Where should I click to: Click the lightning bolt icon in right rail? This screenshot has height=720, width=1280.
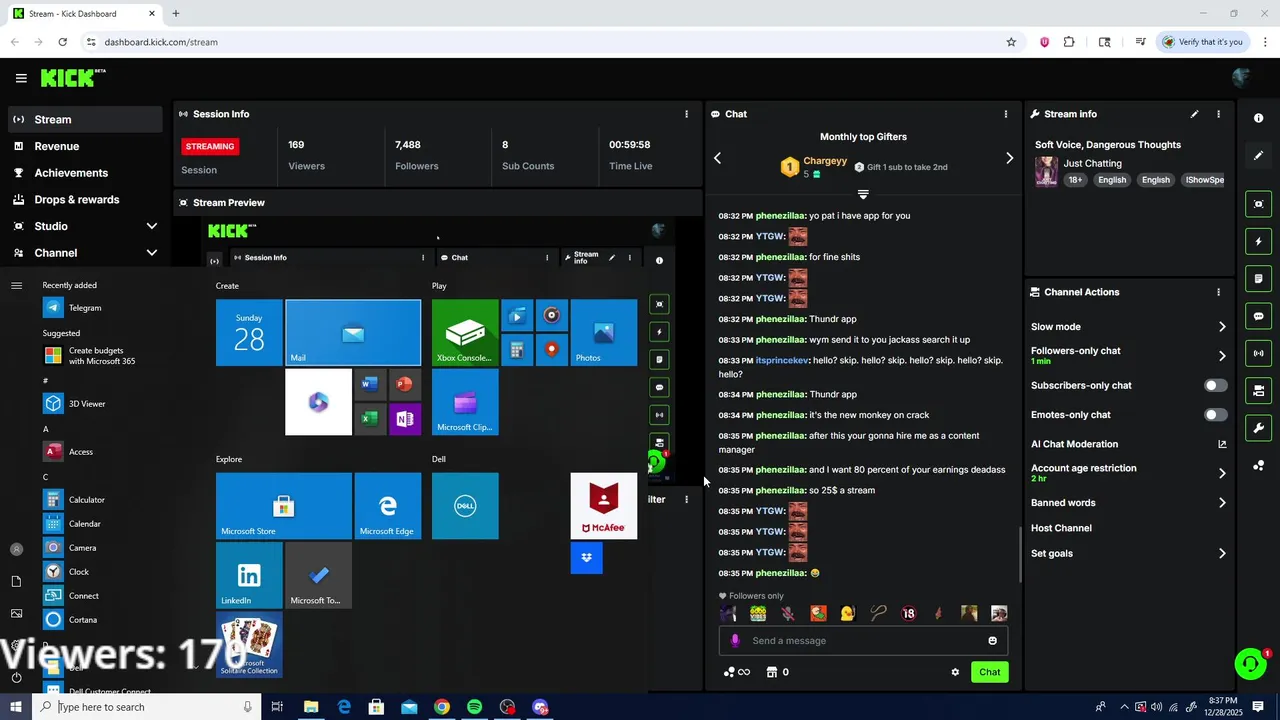pyautogui.click(x=1258, y=241)
